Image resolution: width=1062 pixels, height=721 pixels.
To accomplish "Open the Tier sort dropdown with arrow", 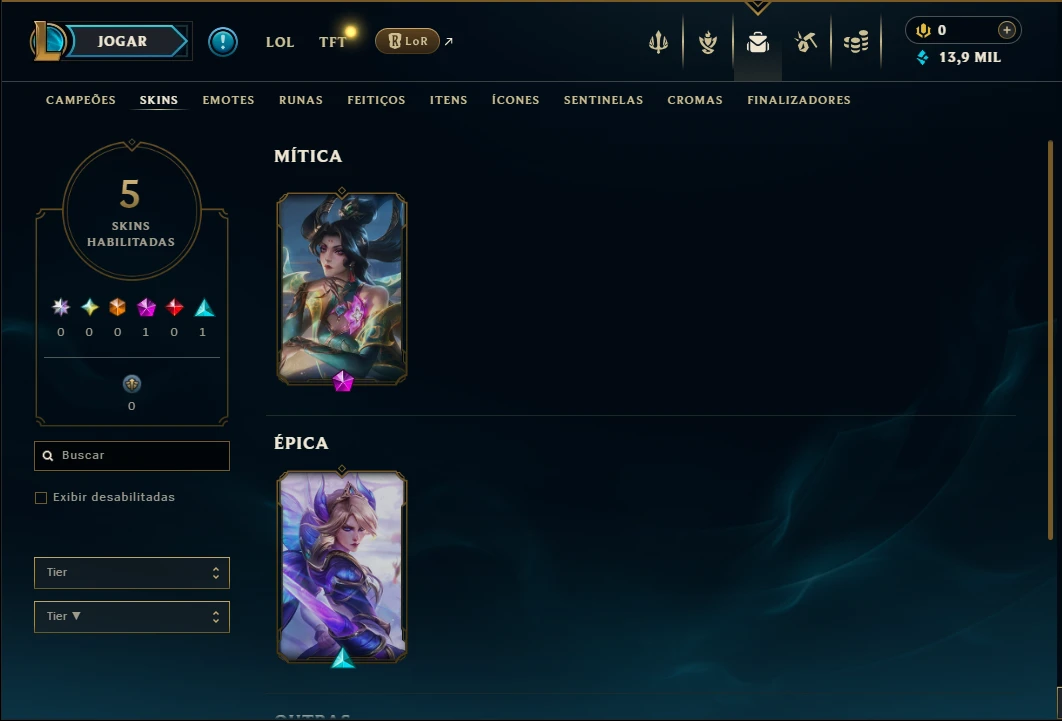I will click(x=132, y=617).
